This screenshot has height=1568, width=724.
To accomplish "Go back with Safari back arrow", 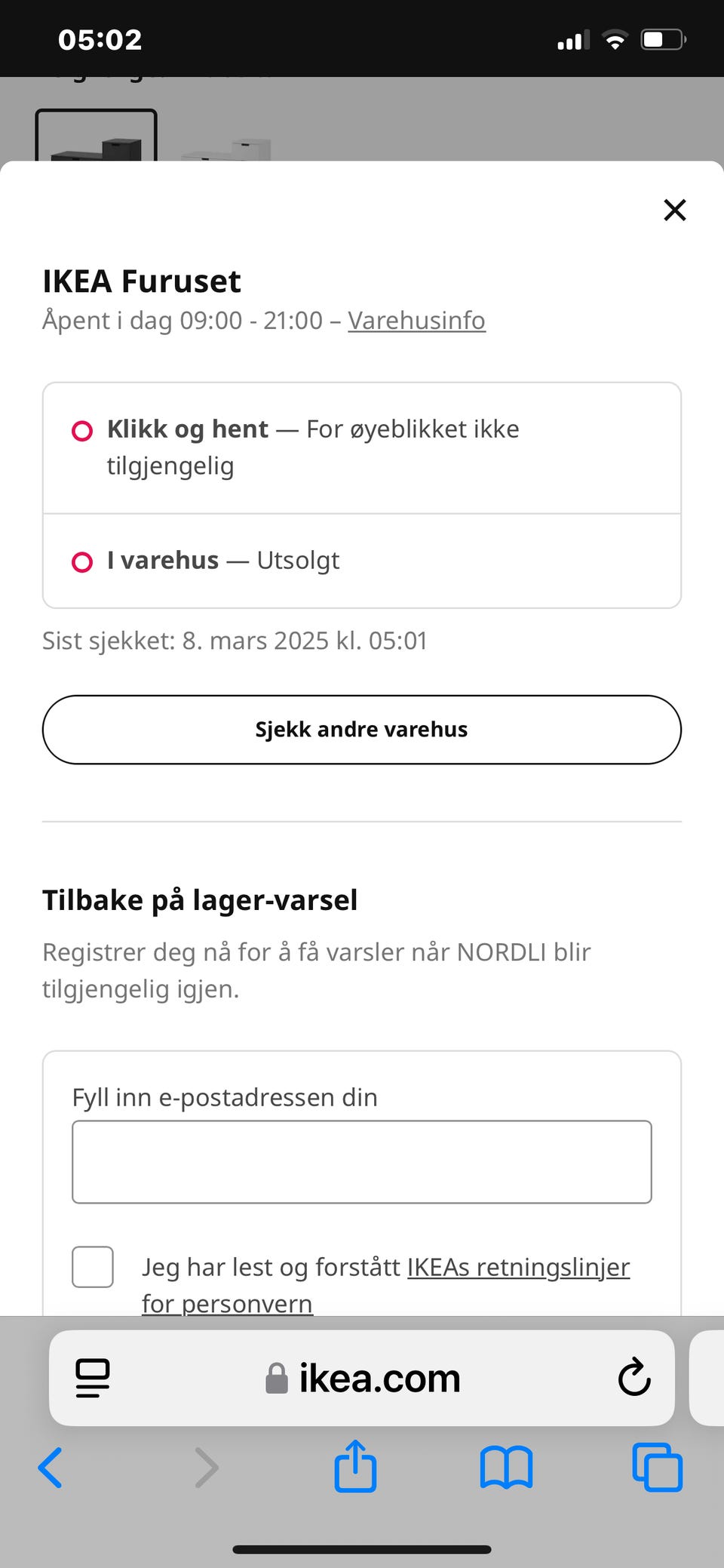I will (51, 1468).
